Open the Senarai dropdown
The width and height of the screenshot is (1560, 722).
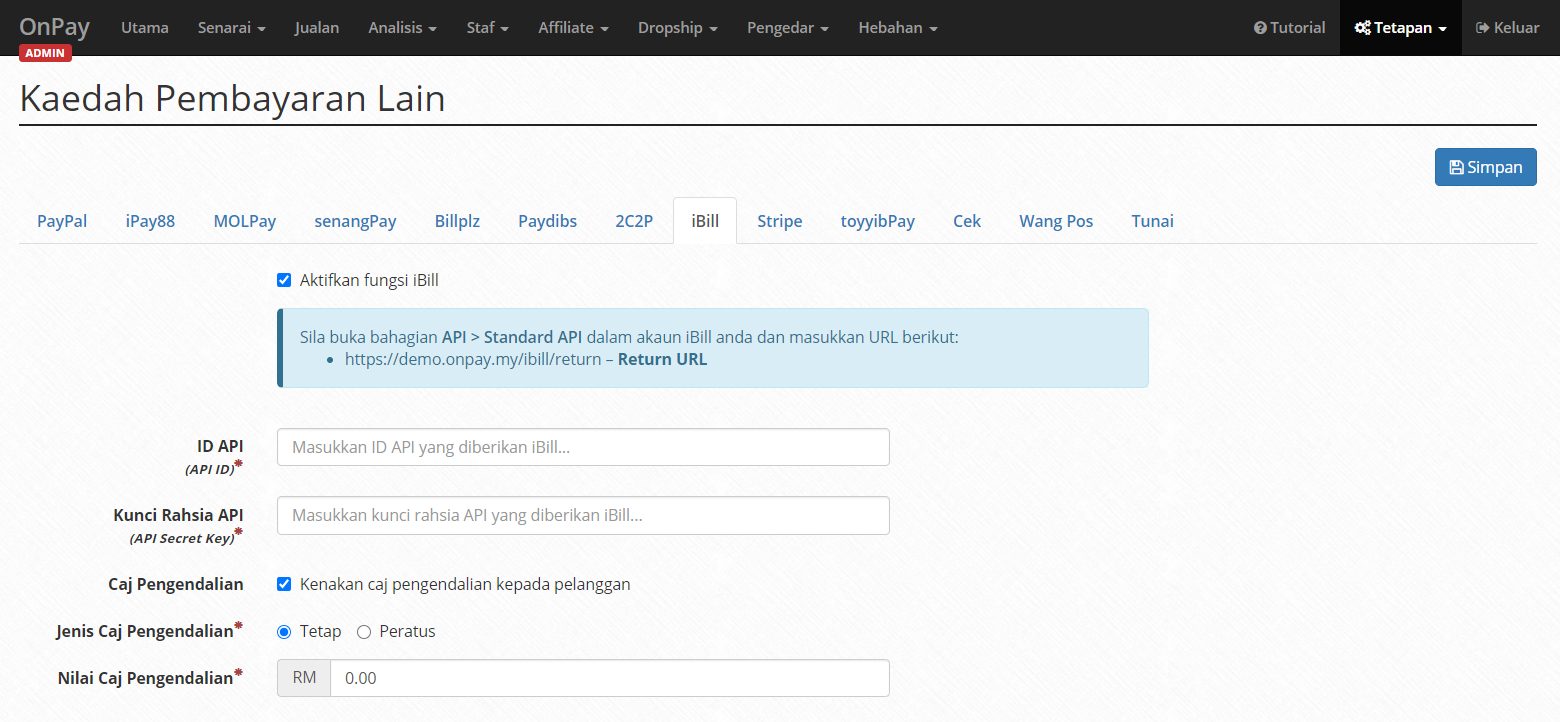pyautogui.click(x=231, y=27)
